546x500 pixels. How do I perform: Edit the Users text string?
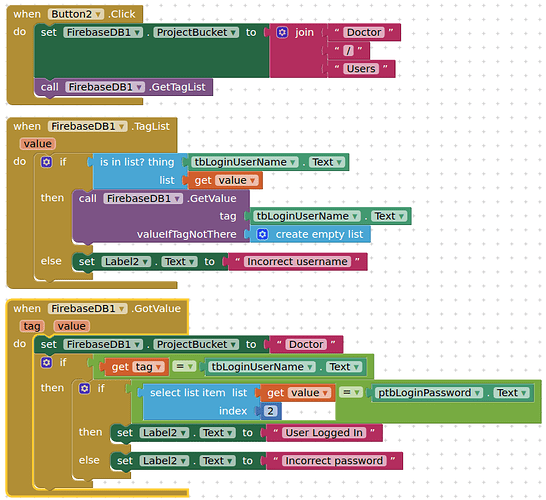click(361, 69)
